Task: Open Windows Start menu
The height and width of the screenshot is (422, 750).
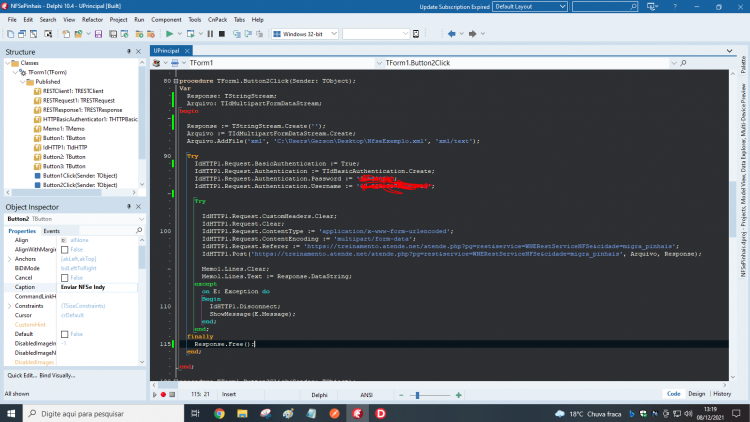Action: pos(11,414)
